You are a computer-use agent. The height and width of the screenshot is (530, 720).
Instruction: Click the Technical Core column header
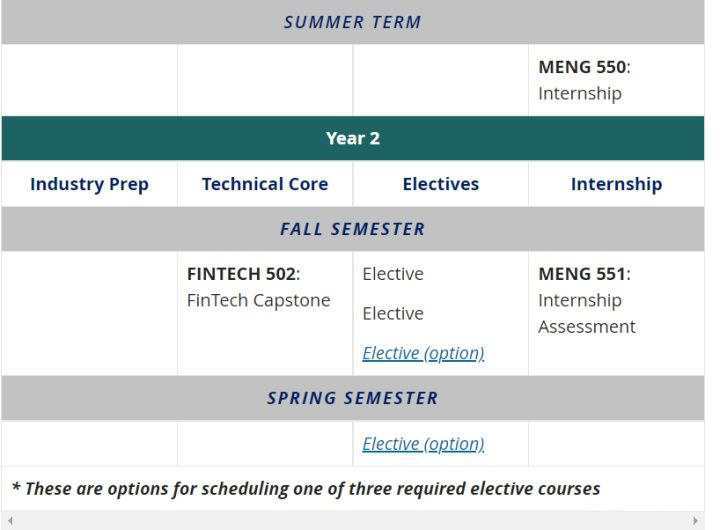(x=265, y=184)
